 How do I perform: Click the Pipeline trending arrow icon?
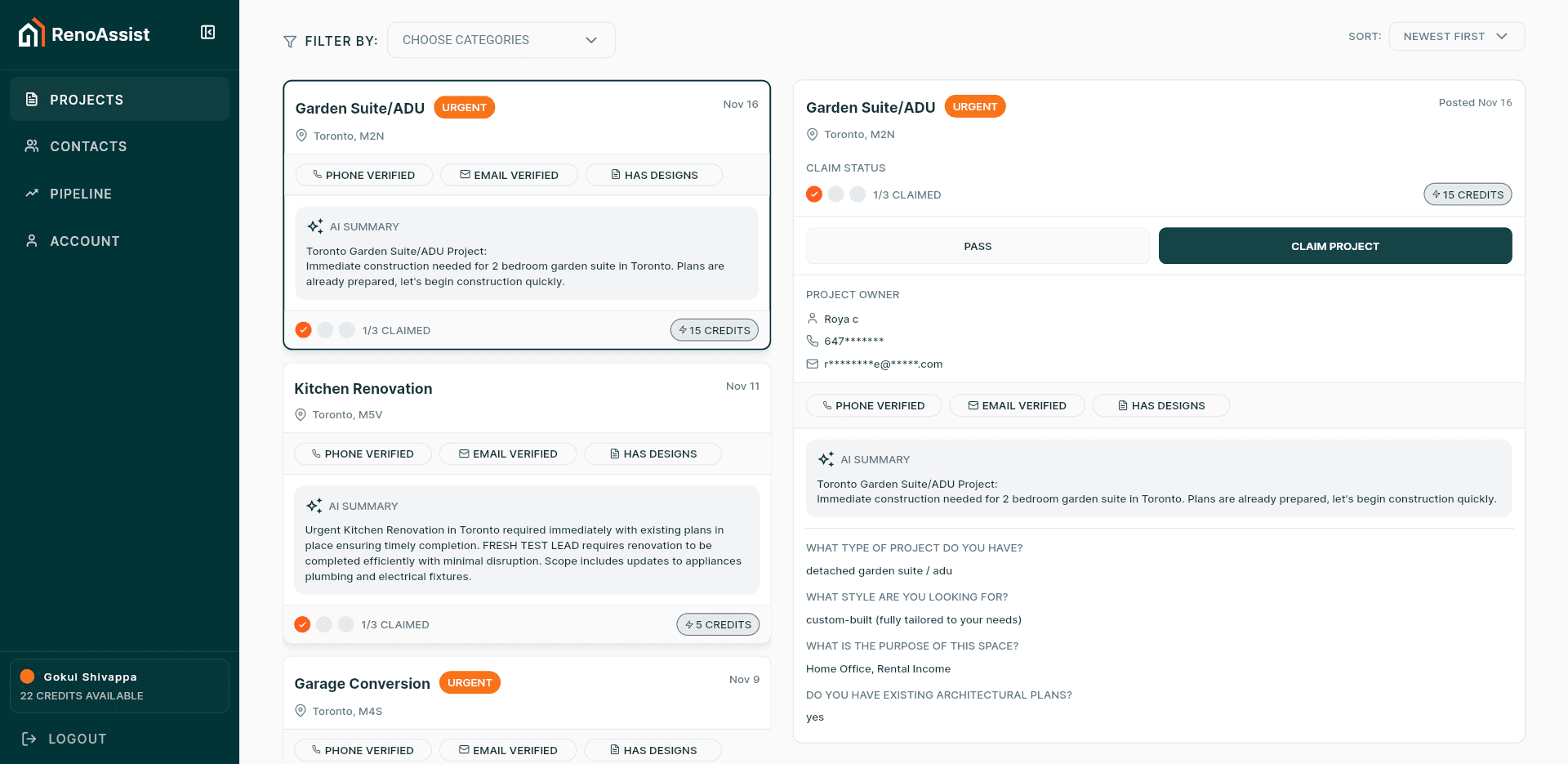pos(32,193)
